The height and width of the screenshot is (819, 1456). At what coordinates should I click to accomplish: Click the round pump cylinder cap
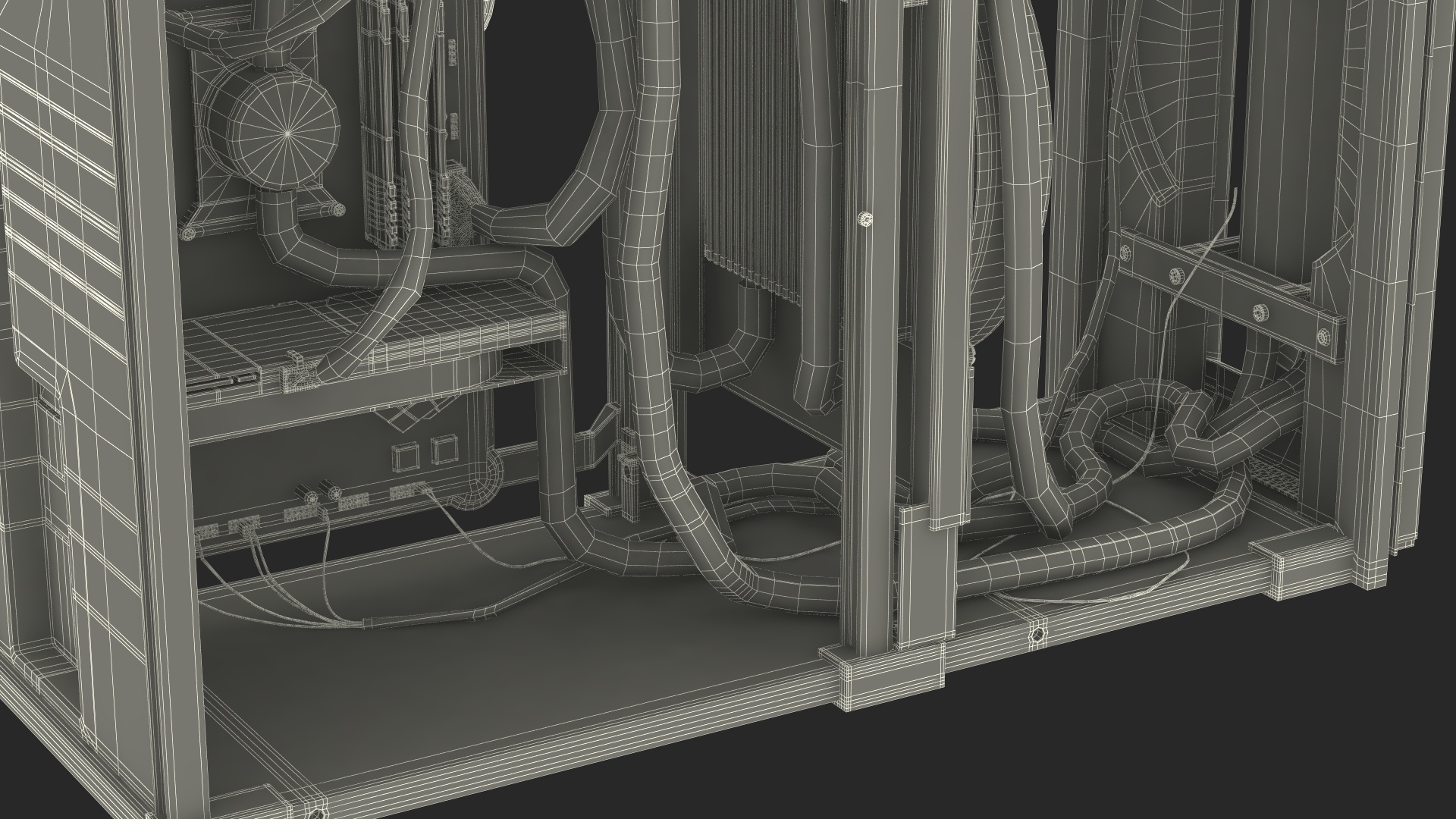click(287, 133)
